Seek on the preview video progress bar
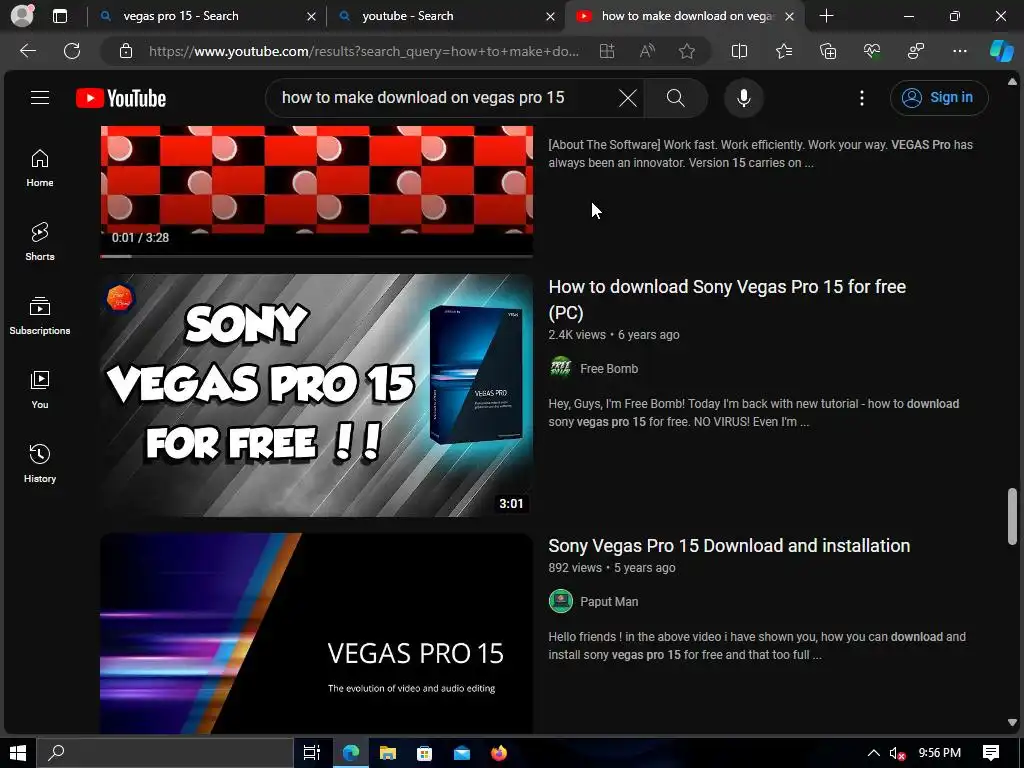 [x=317, y=256]
